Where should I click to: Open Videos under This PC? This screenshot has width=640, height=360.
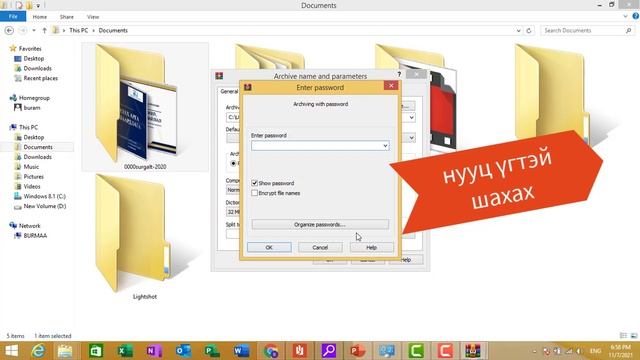tap(32, 187)
